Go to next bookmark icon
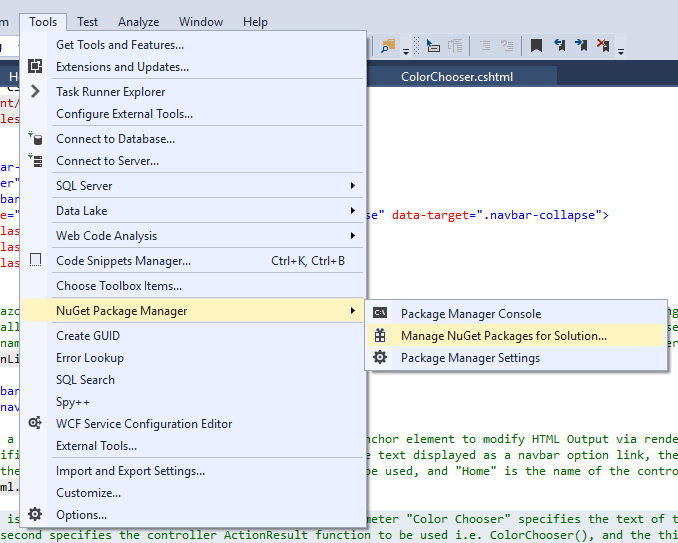 coord(581,45)
